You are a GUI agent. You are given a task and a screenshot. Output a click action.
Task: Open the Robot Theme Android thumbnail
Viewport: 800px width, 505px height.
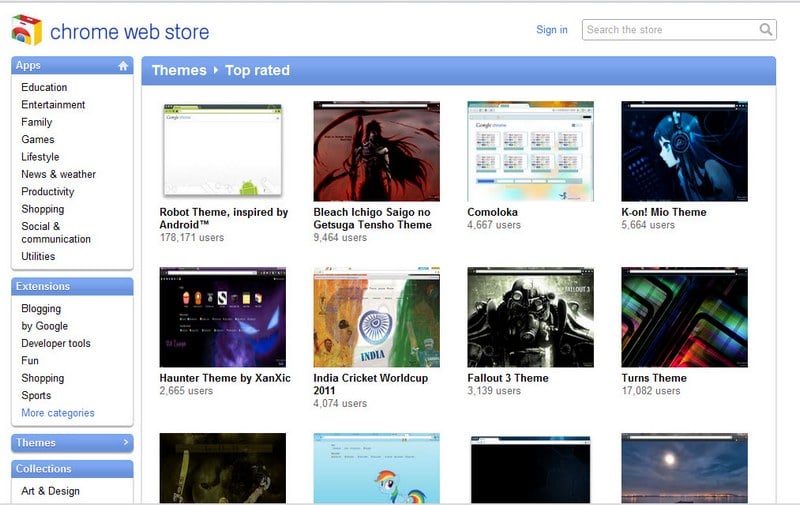(222, 150)
